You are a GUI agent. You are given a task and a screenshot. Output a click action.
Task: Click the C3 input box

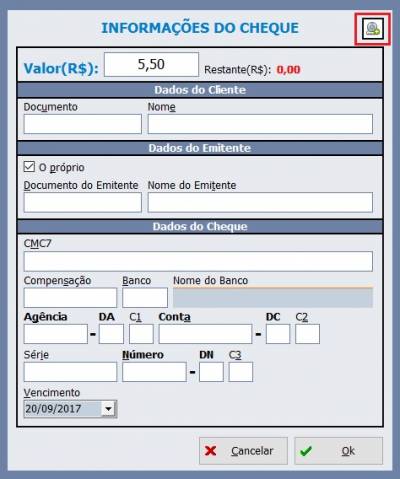coord(241,372)
